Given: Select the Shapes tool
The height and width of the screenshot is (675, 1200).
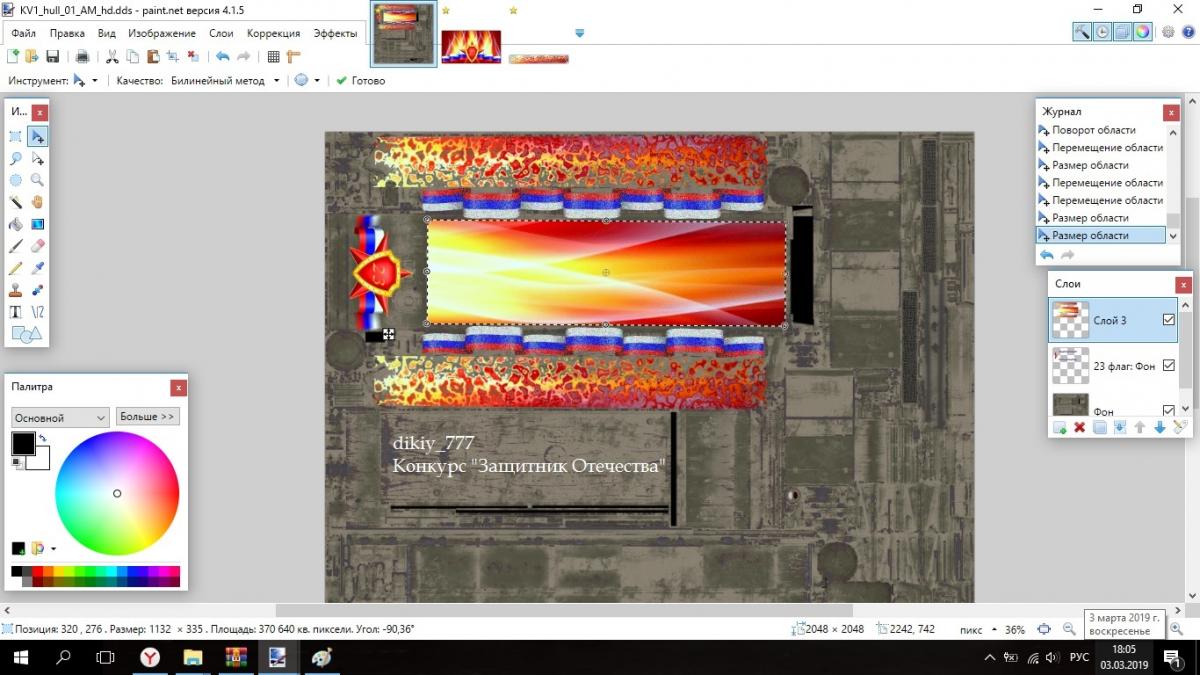Looking at the screenshot, I should pos(27,334).
